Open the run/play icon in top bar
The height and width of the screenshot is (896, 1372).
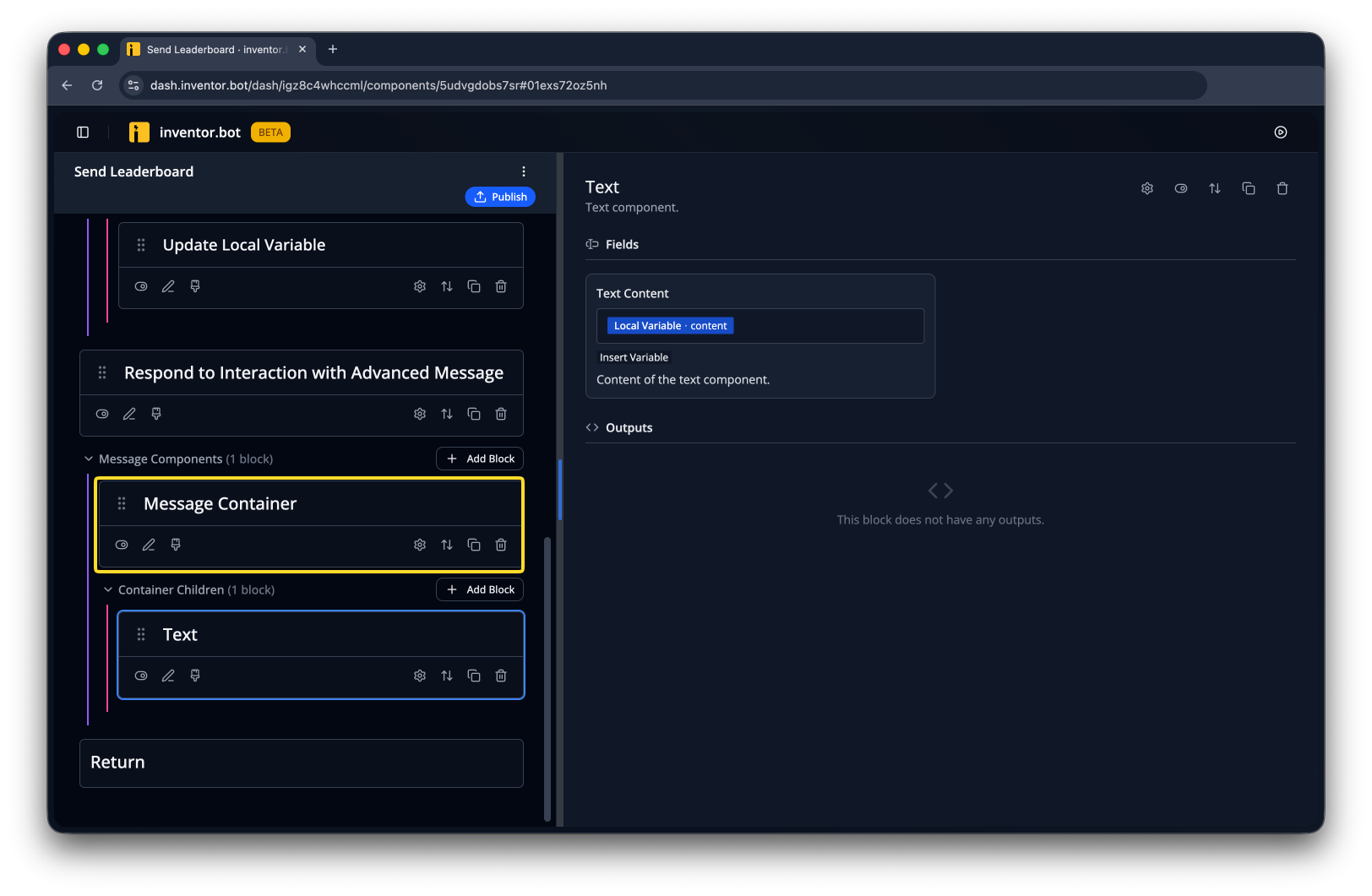[x=1281, y=133]
